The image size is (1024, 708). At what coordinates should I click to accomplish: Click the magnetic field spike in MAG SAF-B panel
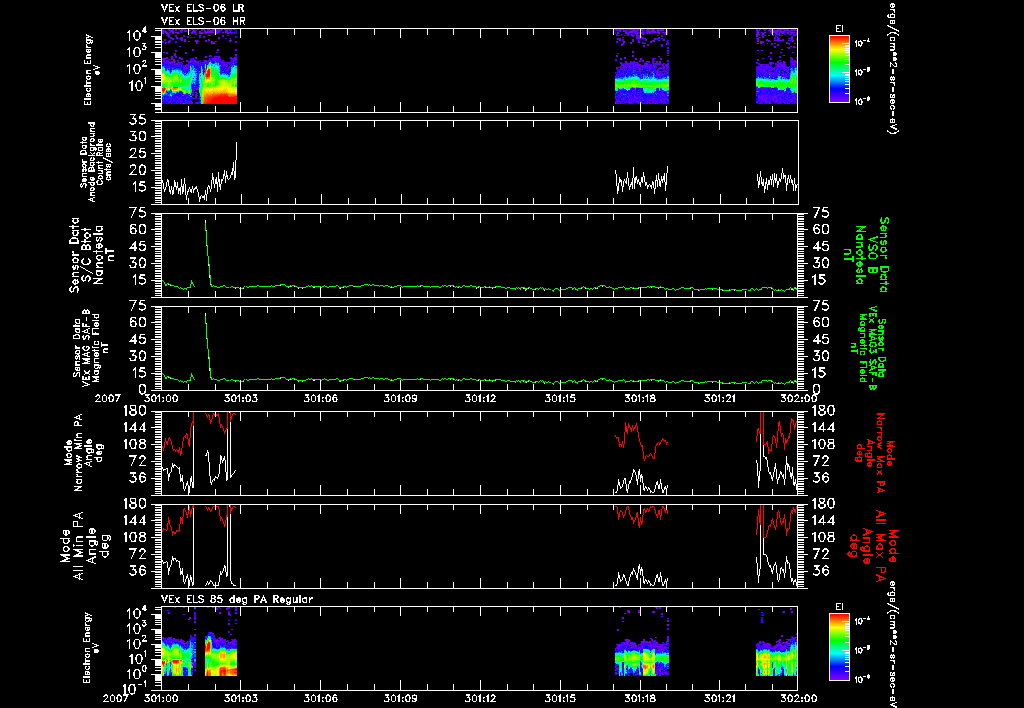[x=208, y=345]
